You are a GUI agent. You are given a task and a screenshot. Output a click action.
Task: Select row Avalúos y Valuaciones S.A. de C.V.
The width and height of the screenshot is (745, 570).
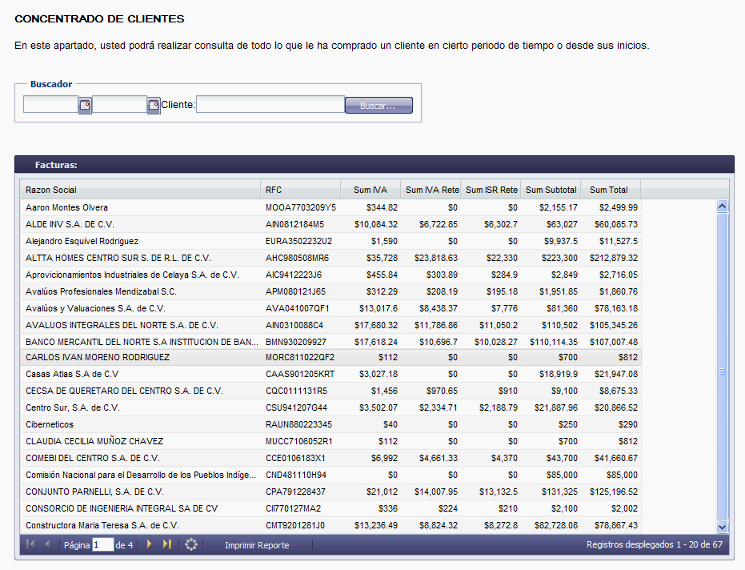pyautogui.click(x=331, y=309)
